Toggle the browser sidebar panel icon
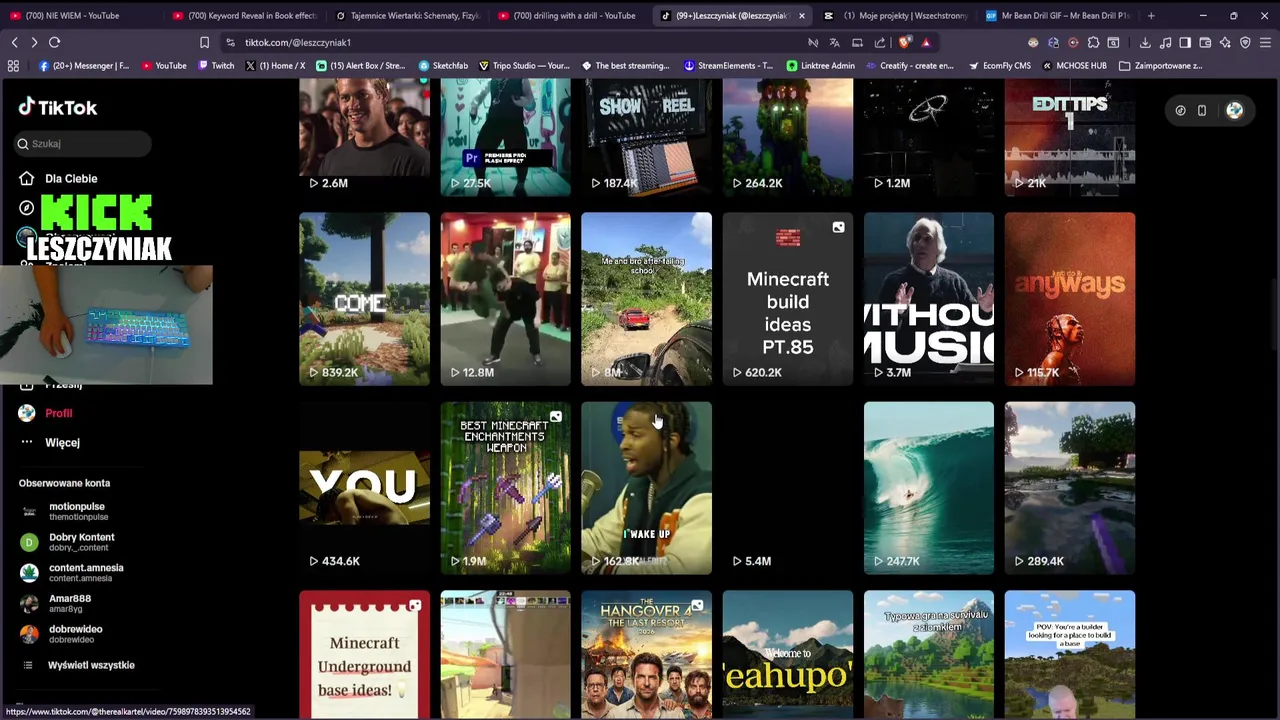This screenshot has height=720, width=1280. (x=1185, y=42)
